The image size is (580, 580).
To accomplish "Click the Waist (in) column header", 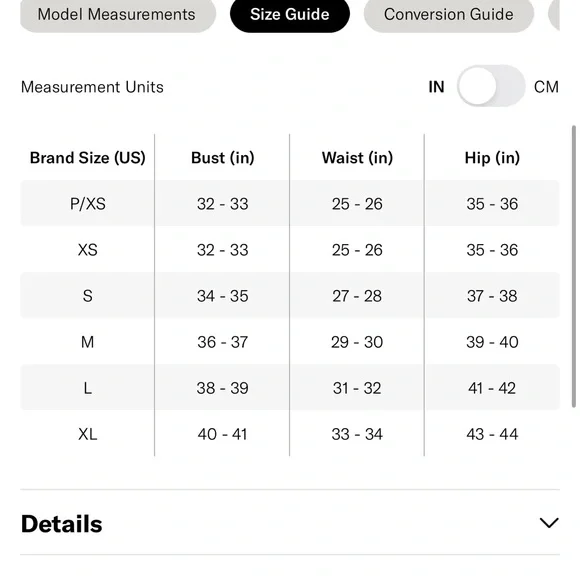I will [x=357, y=158].
